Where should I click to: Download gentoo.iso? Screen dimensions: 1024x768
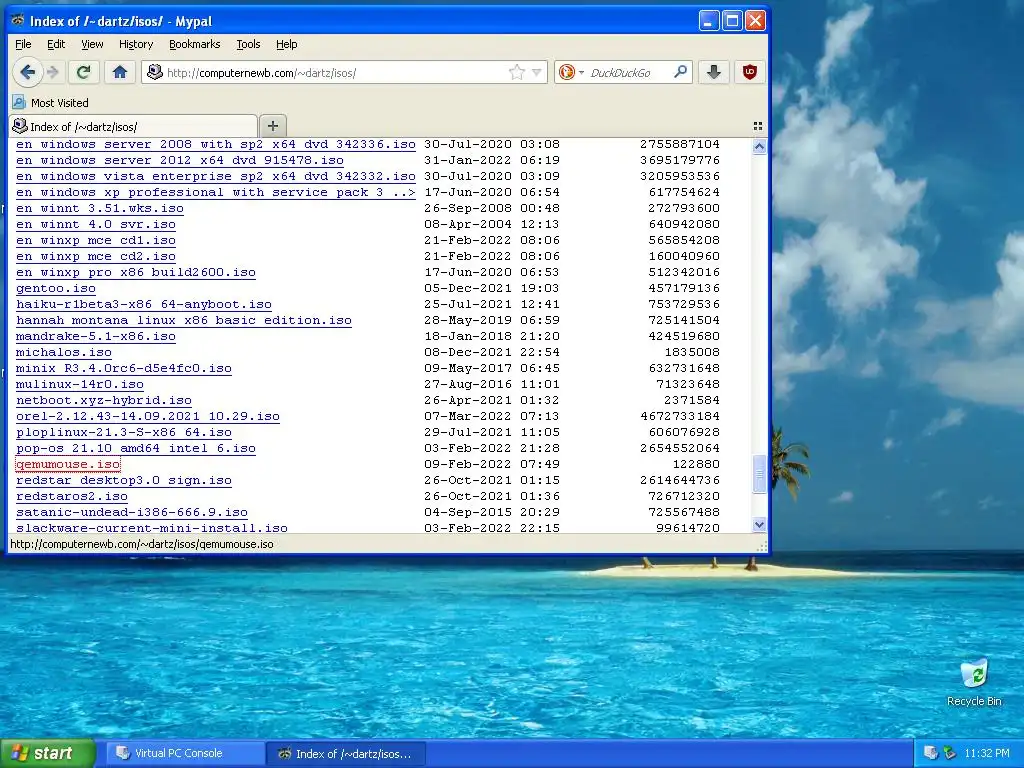(x=56, y=288)
